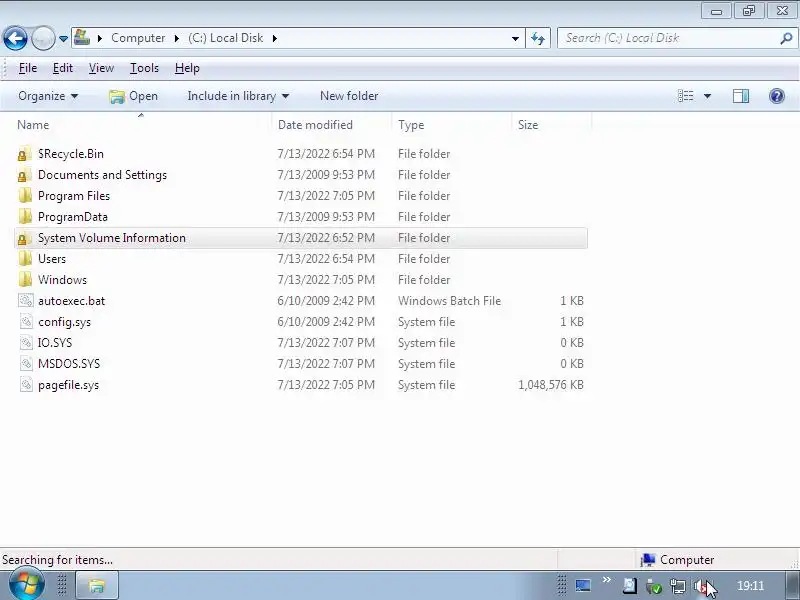The image size is (800, 600).
Task: Open the Windows Start orb
Action: [x=26, y=585]
